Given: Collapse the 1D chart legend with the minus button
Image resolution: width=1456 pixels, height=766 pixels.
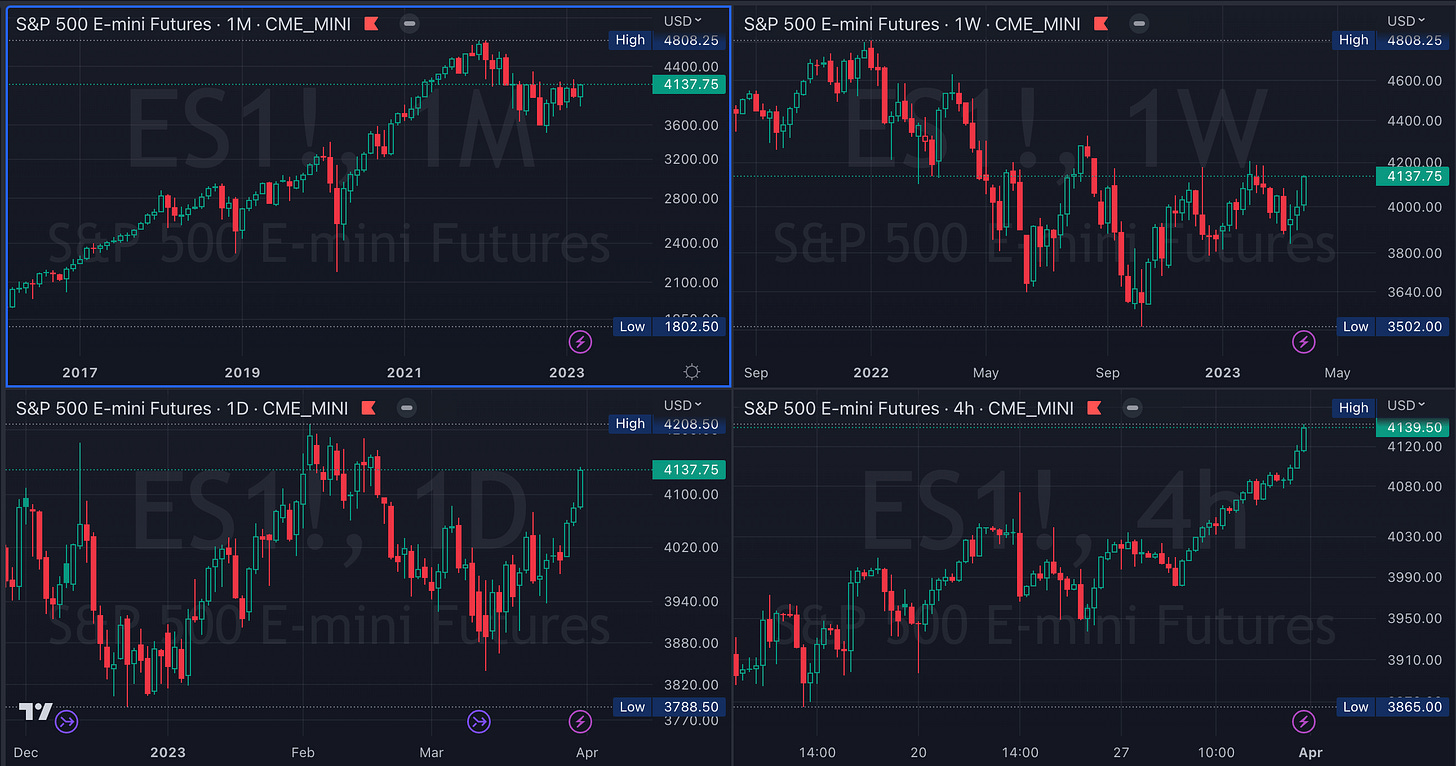Looking at the screenshot, I should coord(405,408).
